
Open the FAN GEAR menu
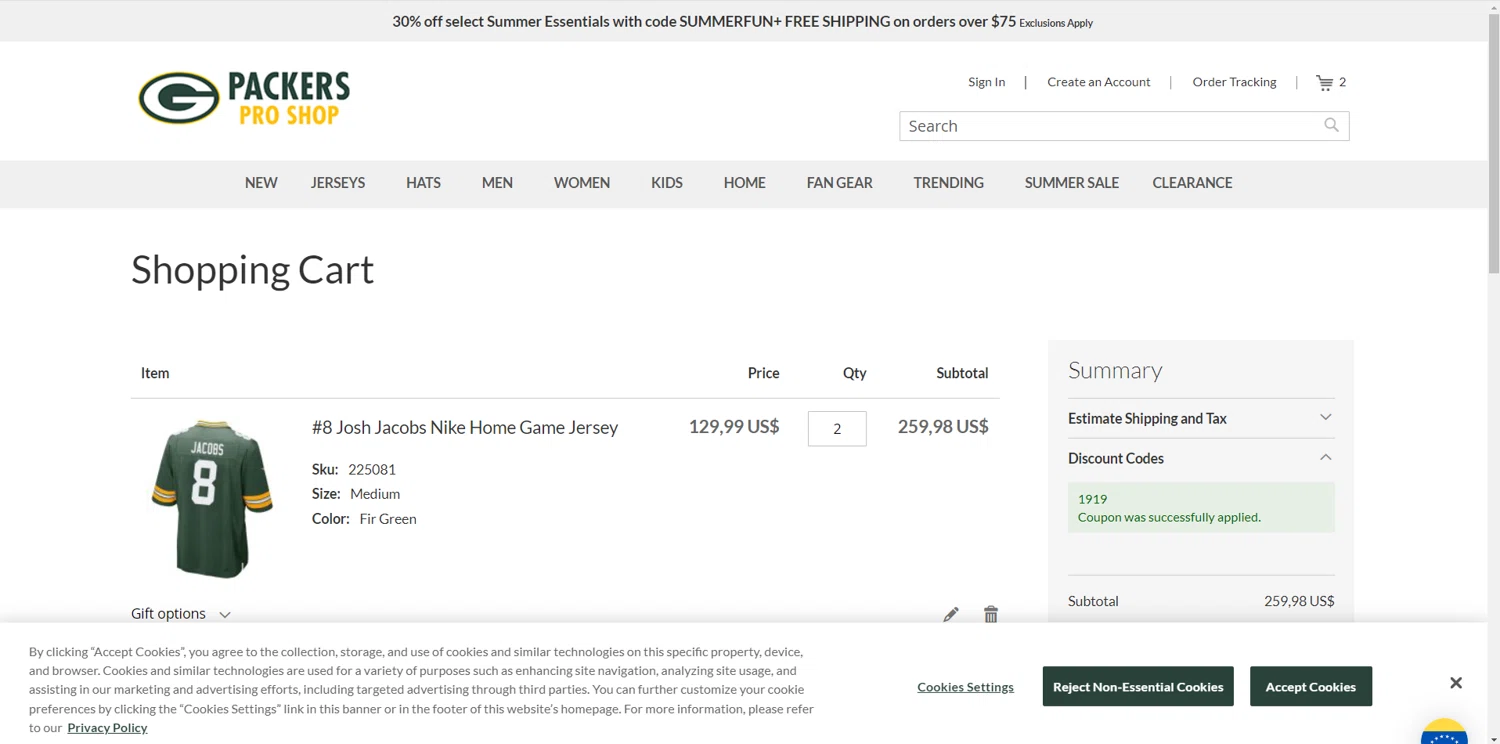[840, 183]
